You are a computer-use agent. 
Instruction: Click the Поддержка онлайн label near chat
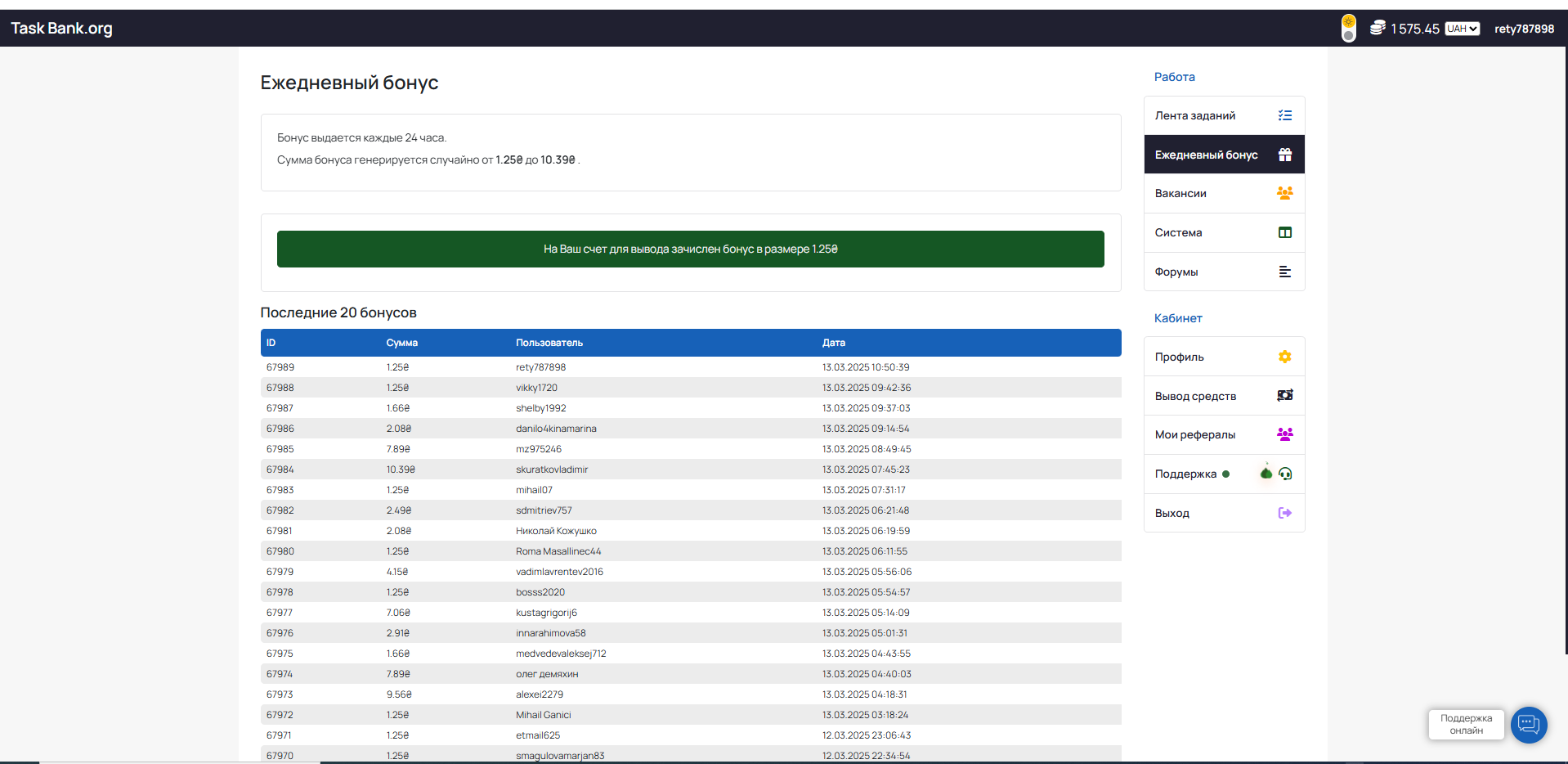coord(1466,725)
